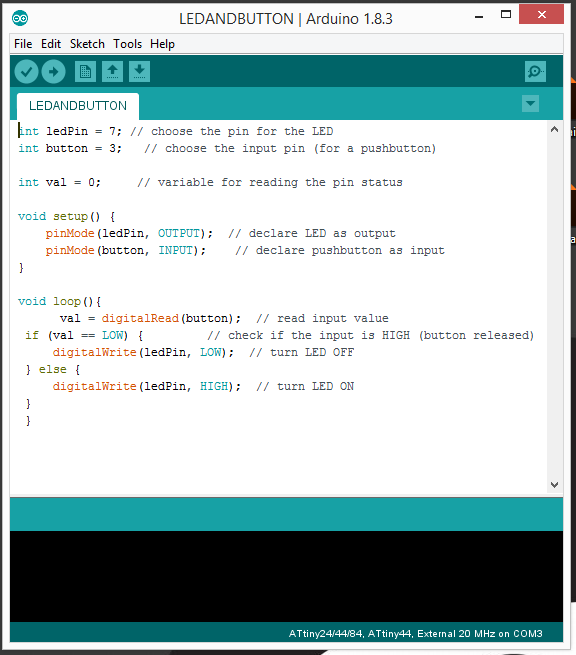This screenshot has width=576, height=655.
Task: Click the '// read input value' comment
Action: [322, 319]
